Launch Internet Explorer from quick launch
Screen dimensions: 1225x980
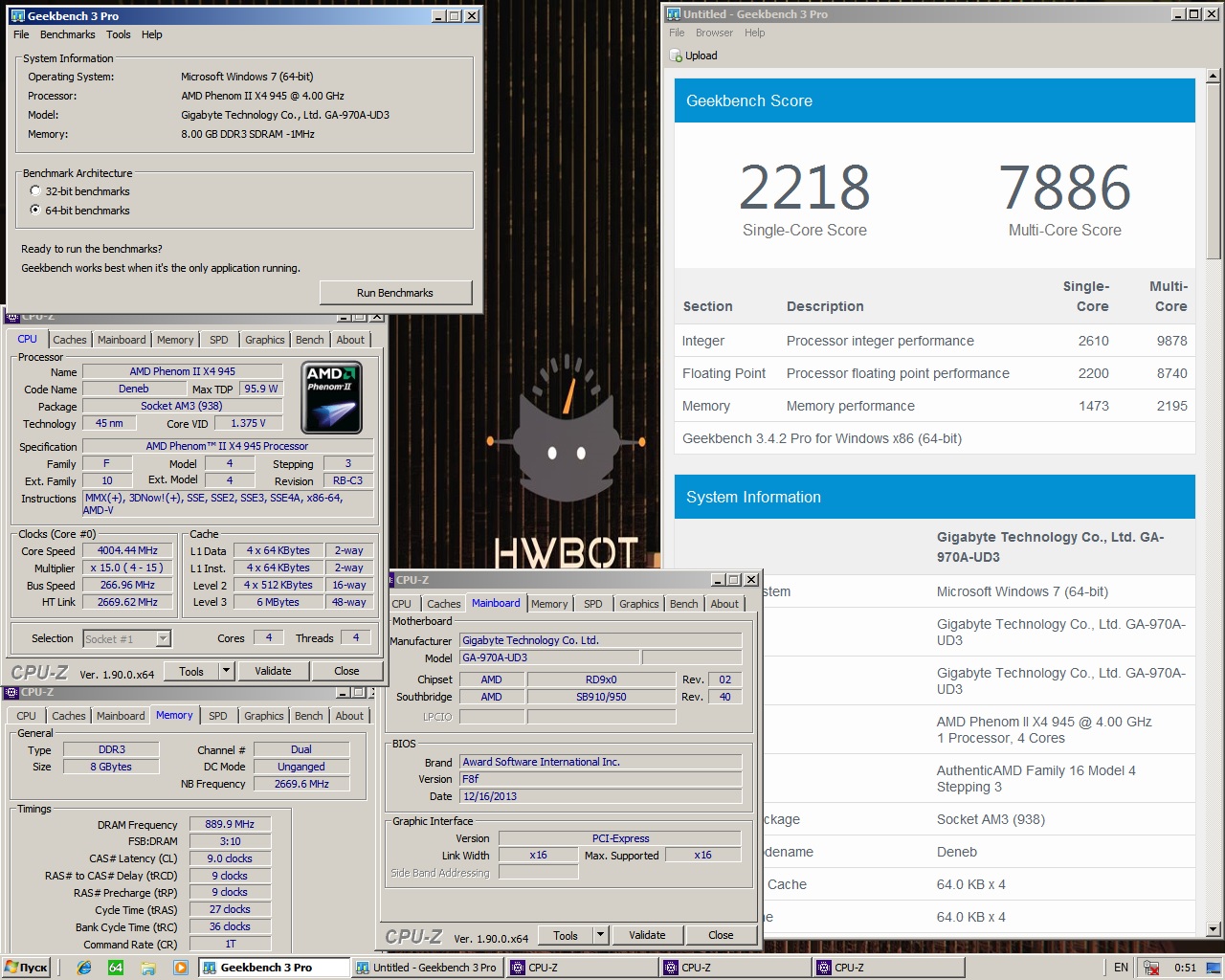pos(84,968)
